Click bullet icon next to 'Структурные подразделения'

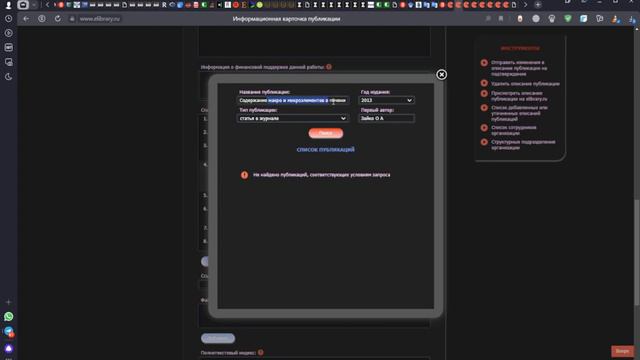point(484,142)
